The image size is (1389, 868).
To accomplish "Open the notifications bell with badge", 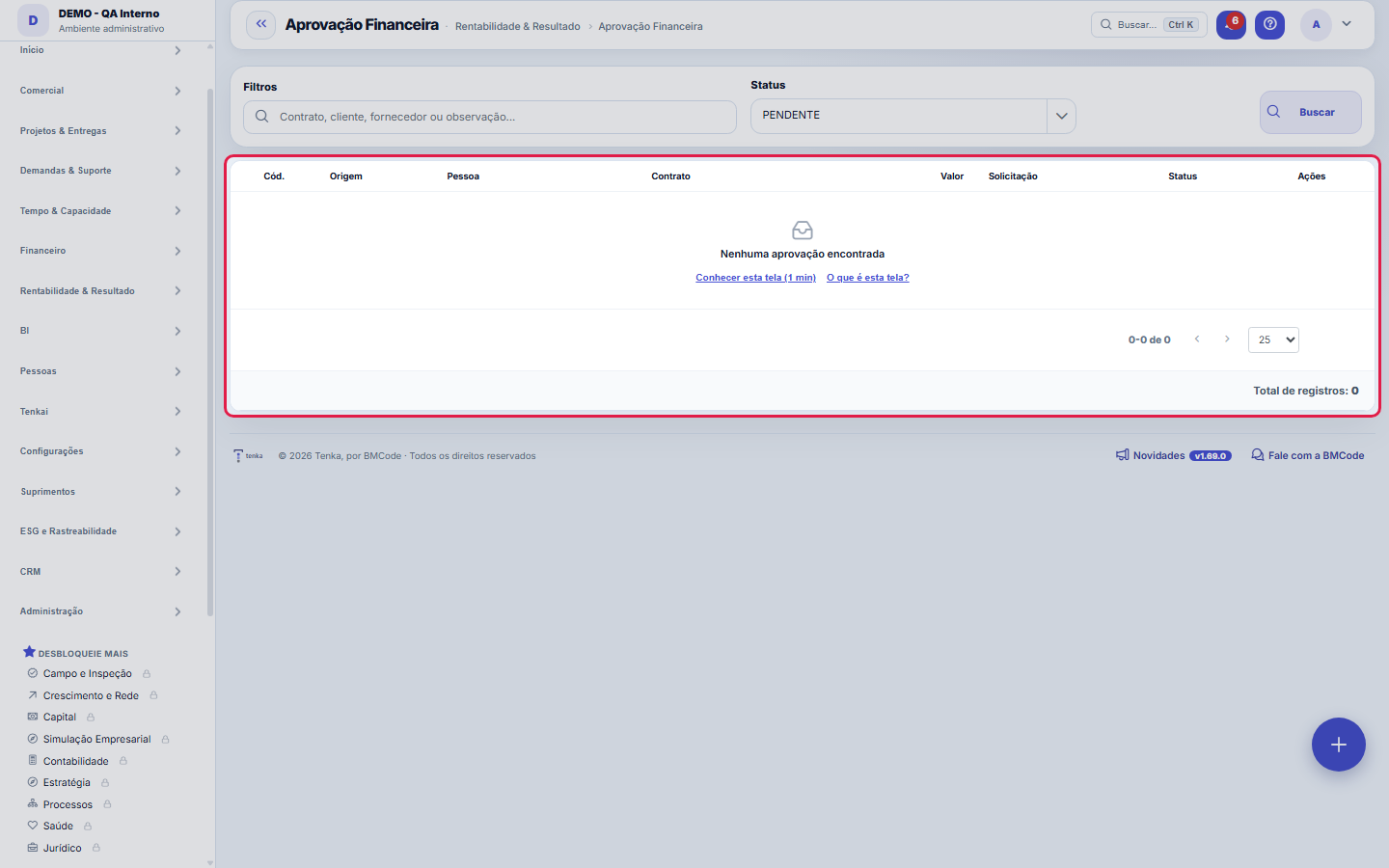I will tap(1231, 25).
